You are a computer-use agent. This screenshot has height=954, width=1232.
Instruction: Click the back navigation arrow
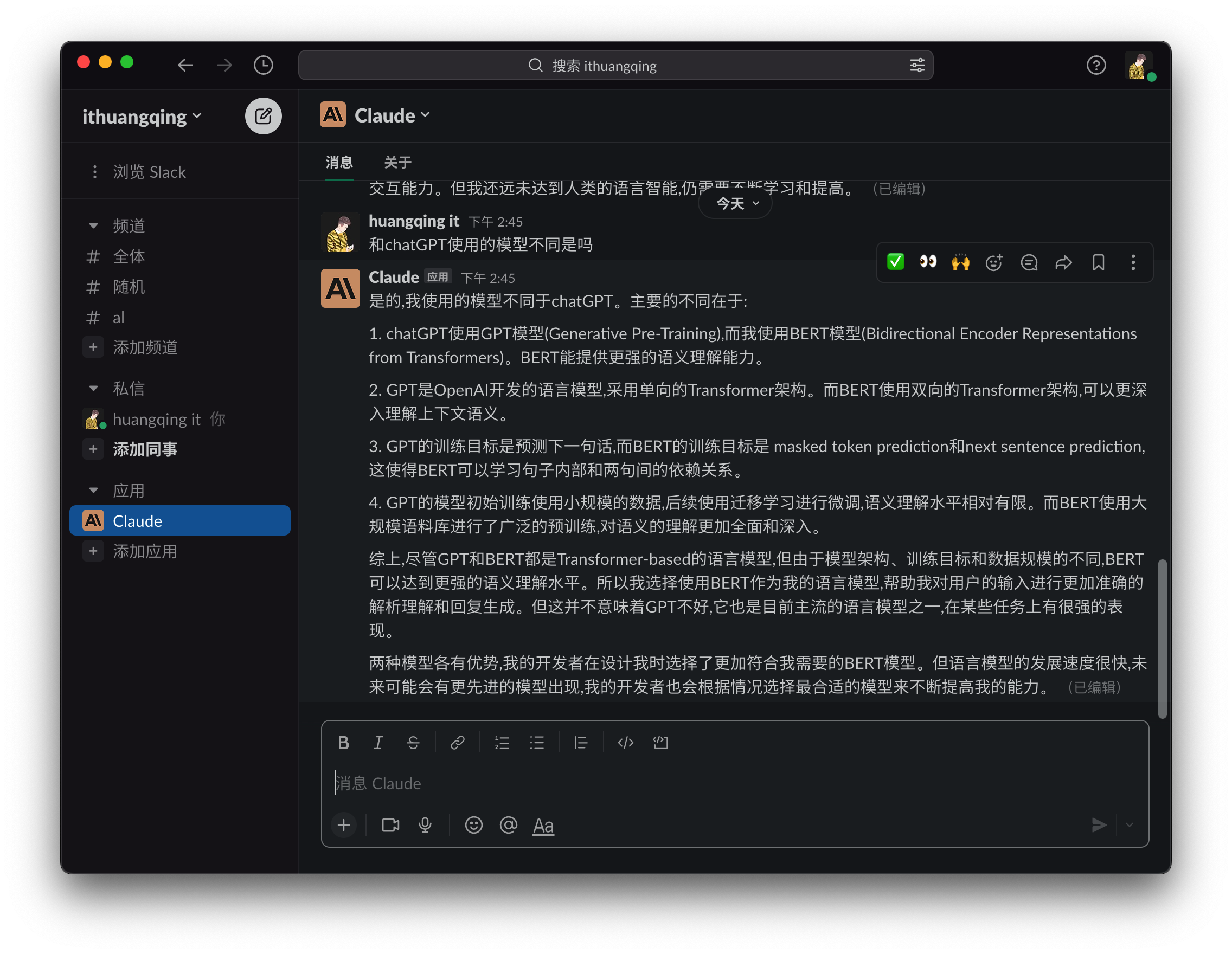point(185,66)
